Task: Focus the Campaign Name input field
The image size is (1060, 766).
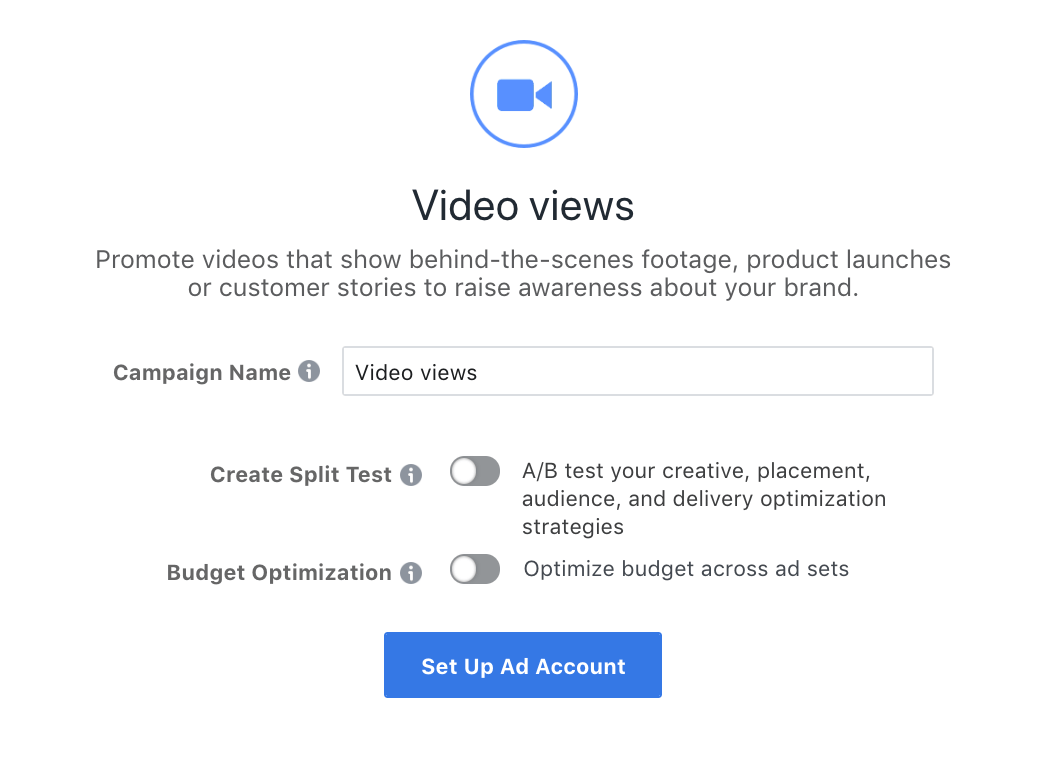Action: [637, 372]
